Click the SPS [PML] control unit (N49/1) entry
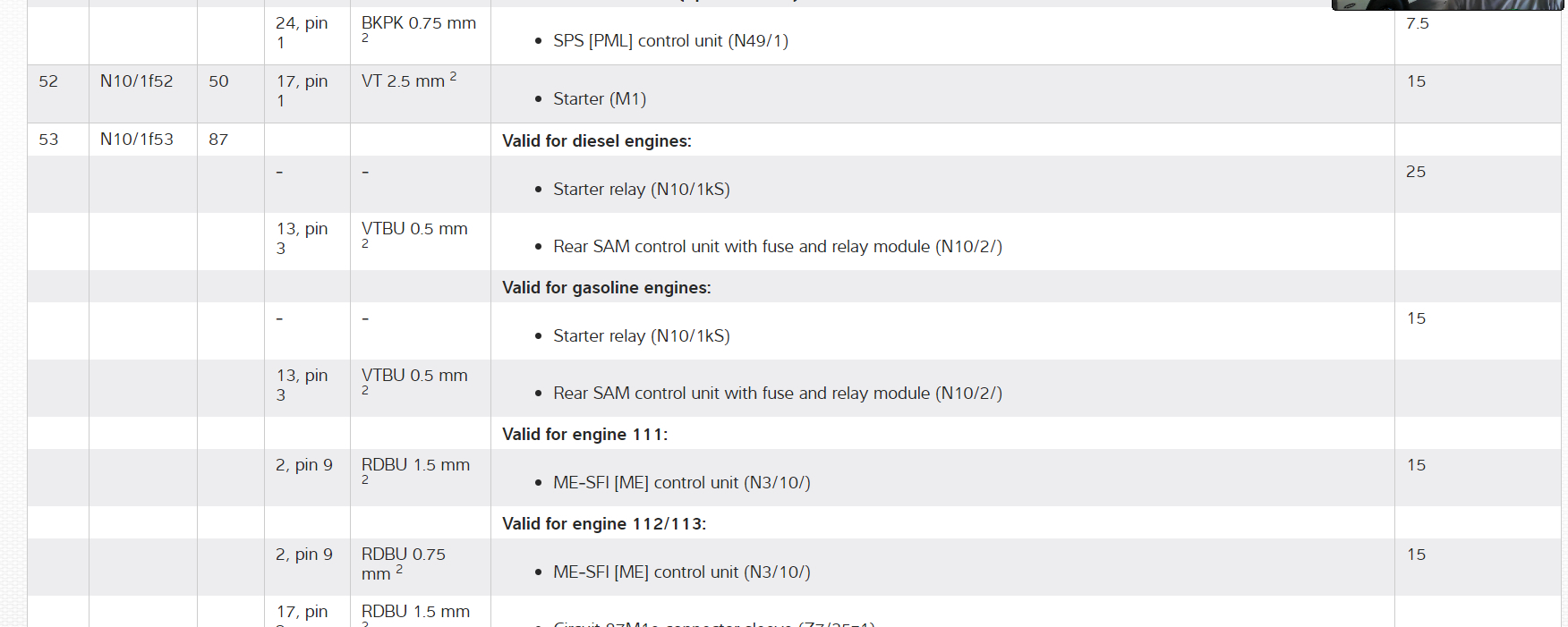1568x627 pixels. point(670,41)
